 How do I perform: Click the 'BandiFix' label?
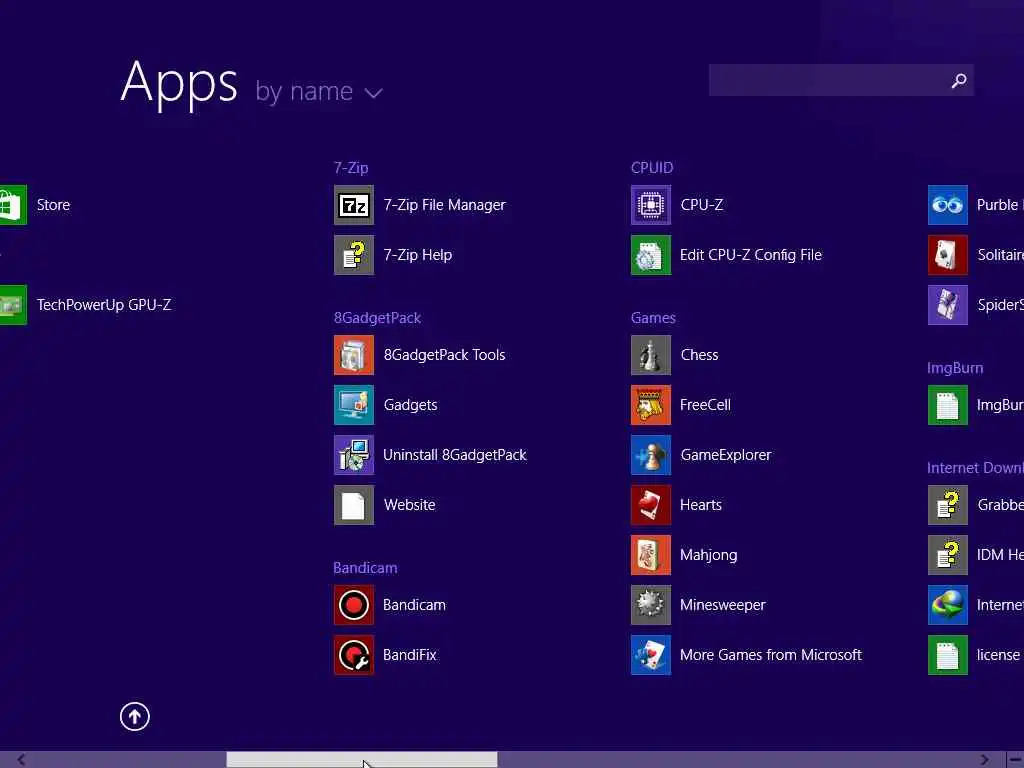point(409,655)
